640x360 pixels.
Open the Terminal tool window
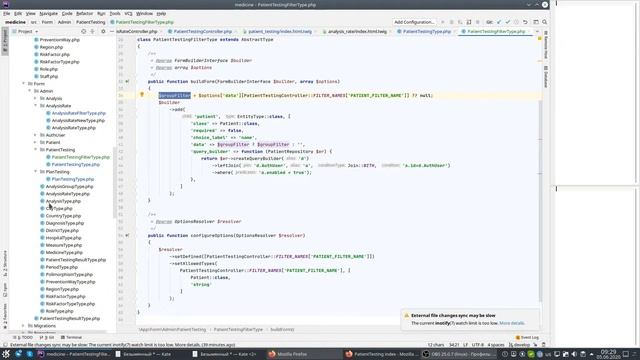71,338
